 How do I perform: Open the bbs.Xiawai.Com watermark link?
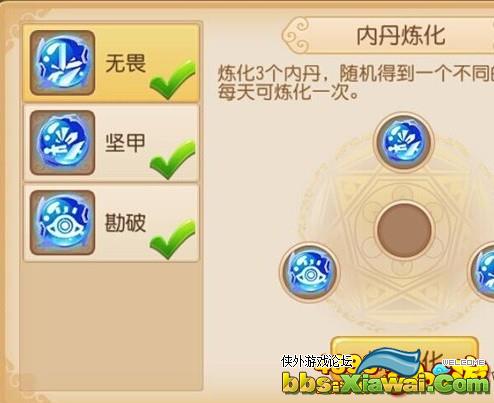385,384
